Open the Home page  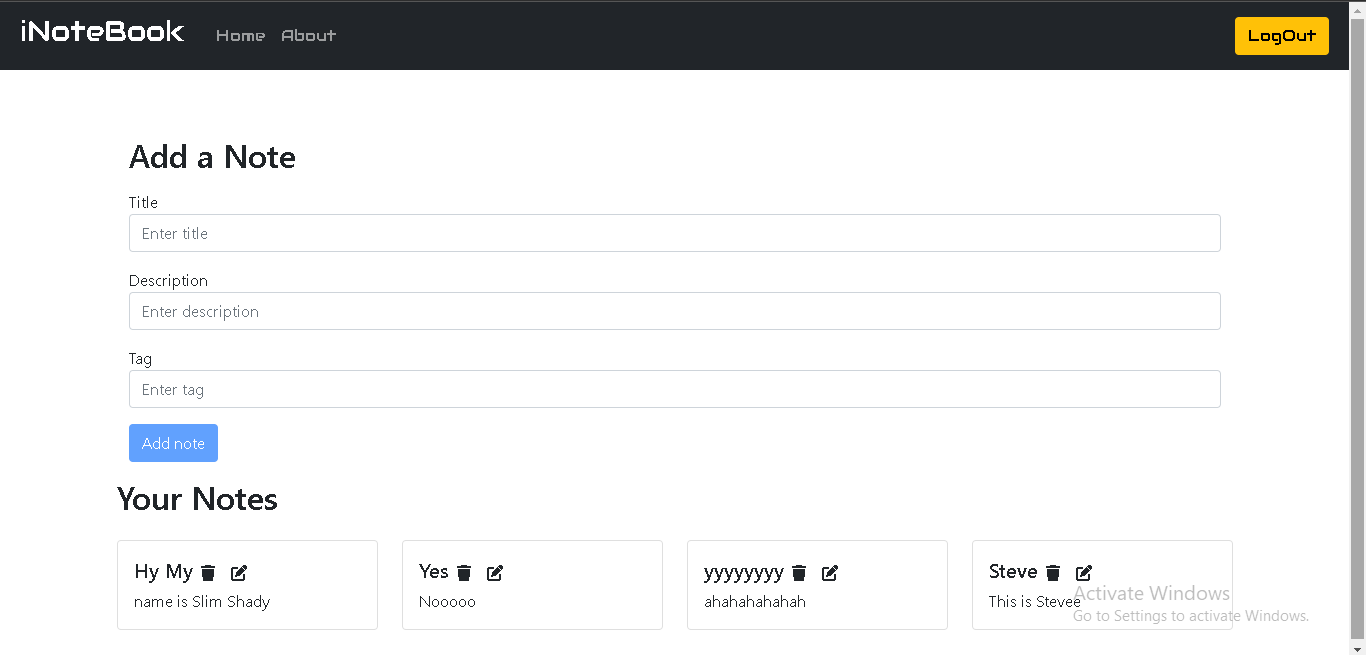240,35
